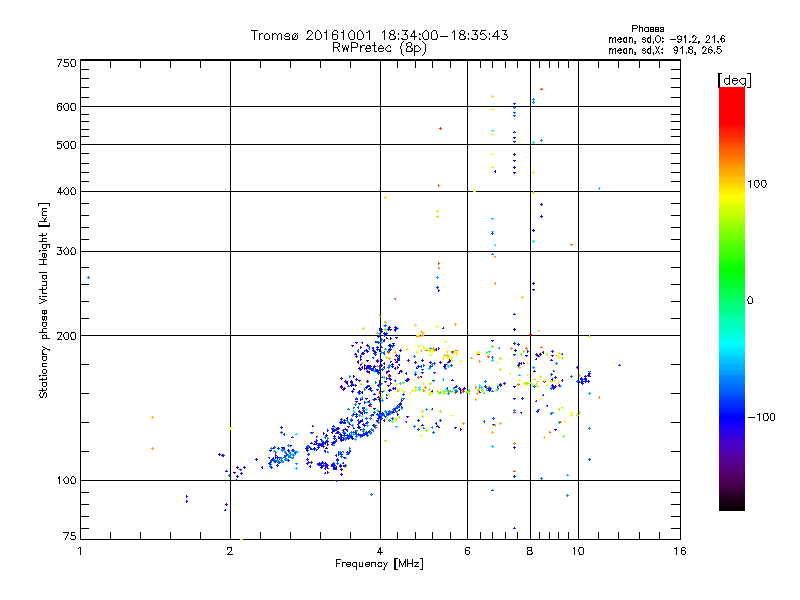The width and height of the screenshot is (800, 600).
Task: Click y-axis label '200'
Action: pos(66,336)
